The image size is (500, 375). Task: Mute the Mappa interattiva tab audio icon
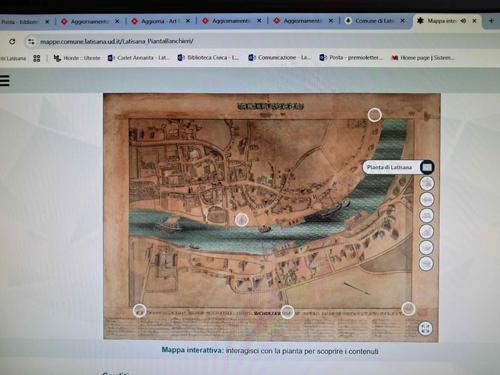pos(463,21)
